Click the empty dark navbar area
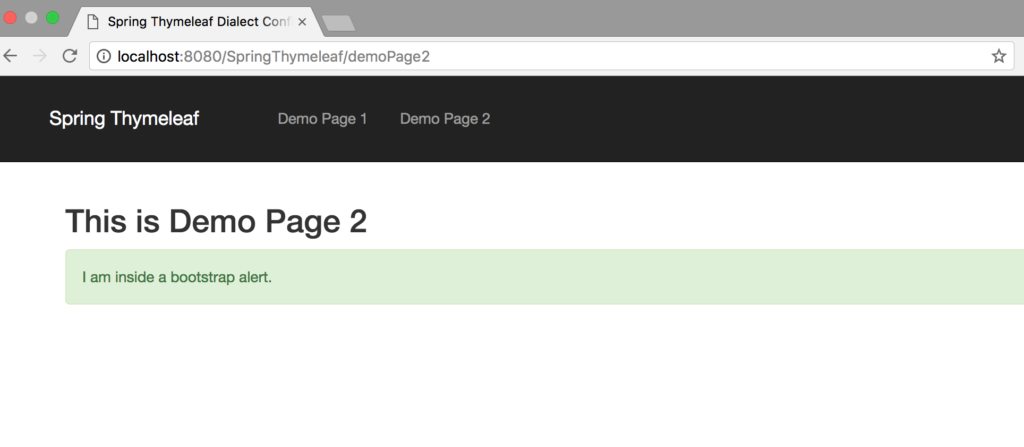 tap(750, 119)
